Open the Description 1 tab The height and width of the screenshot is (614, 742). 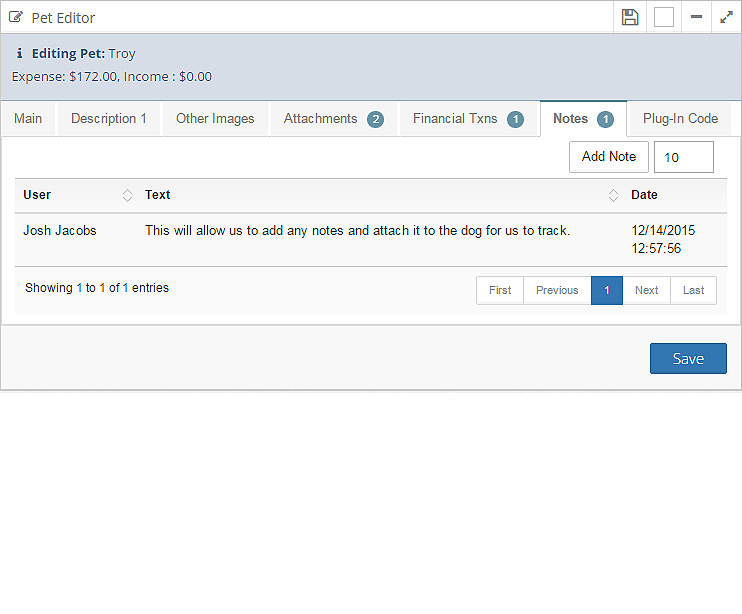pyautogui.click(x=109, y=119)
